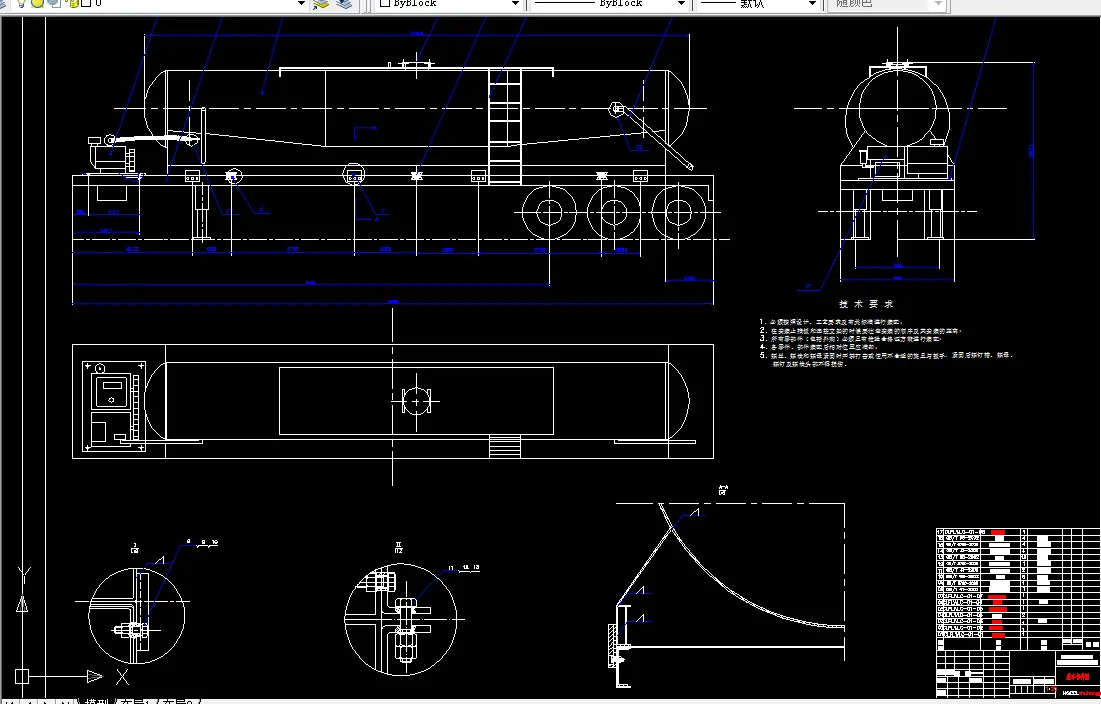Click the Layer Previous icon
1101x704 pixels.
click(344, 4)
